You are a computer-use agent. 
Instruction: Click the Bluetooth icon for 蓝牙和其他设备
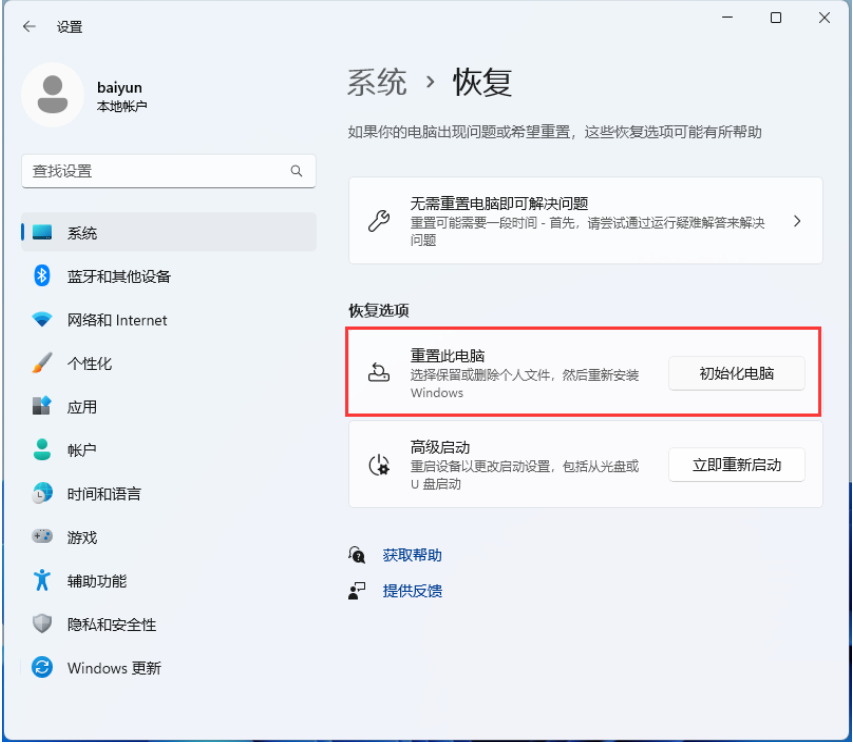[42, 276]
